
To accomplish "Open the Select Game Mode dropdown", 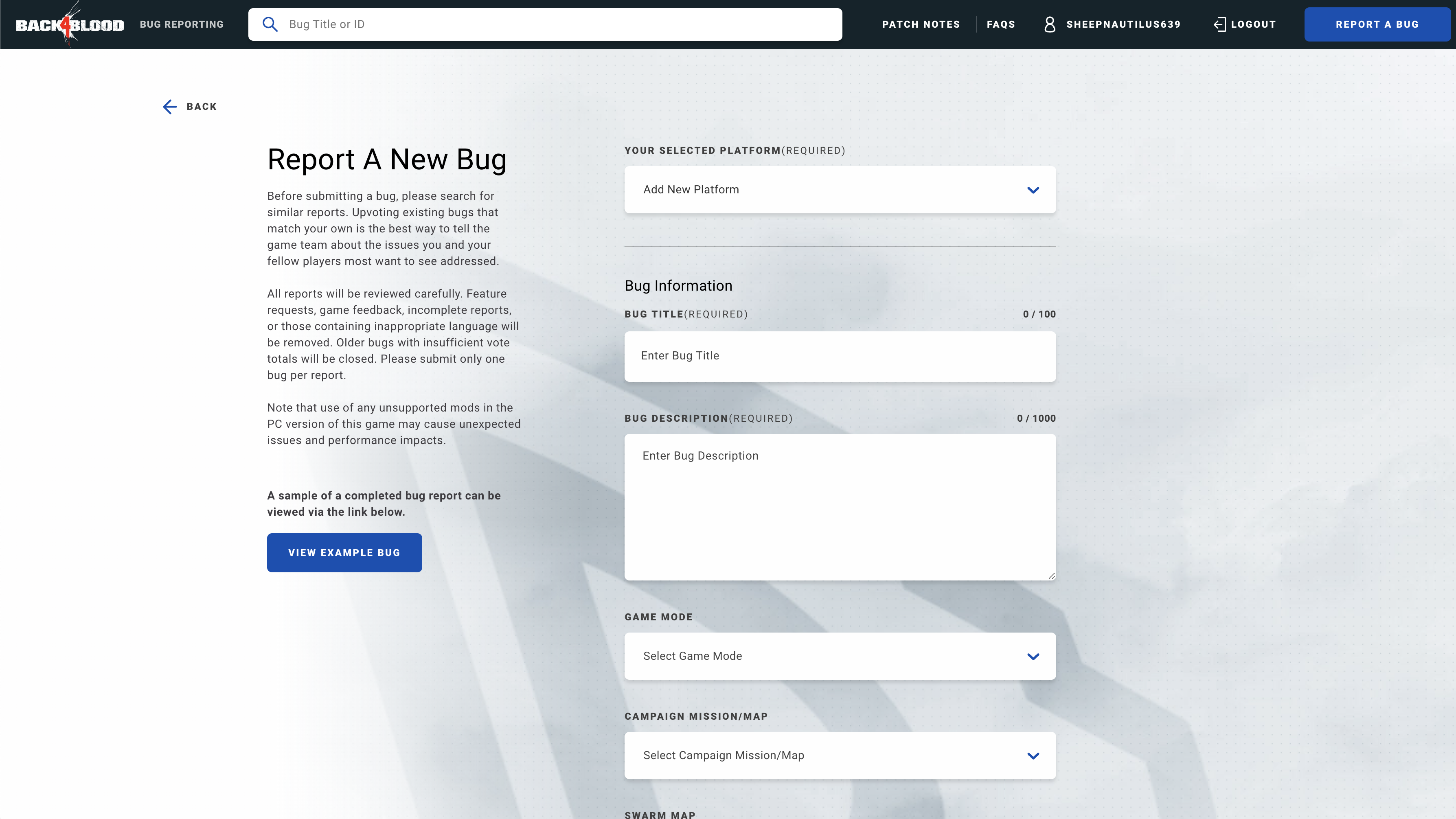I will point(840,656).
